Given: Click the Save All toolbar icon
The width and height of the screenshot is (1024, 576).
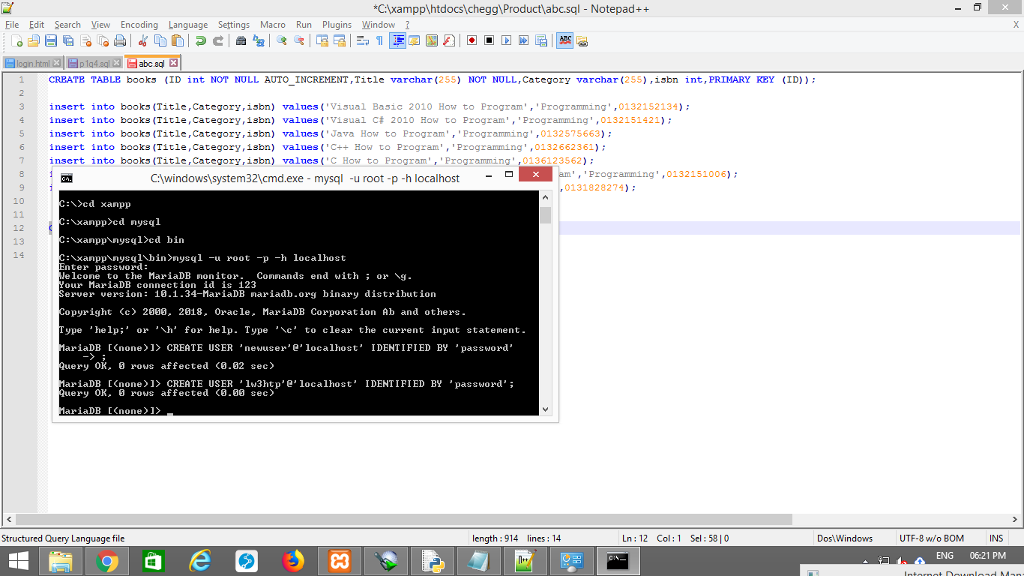Looking at the screenshot, I should pos(68,41).
